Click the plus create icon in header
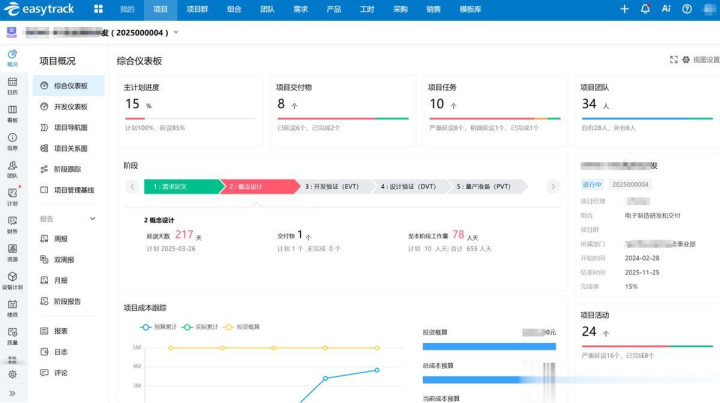720x403 pixels. pos(624,9)
